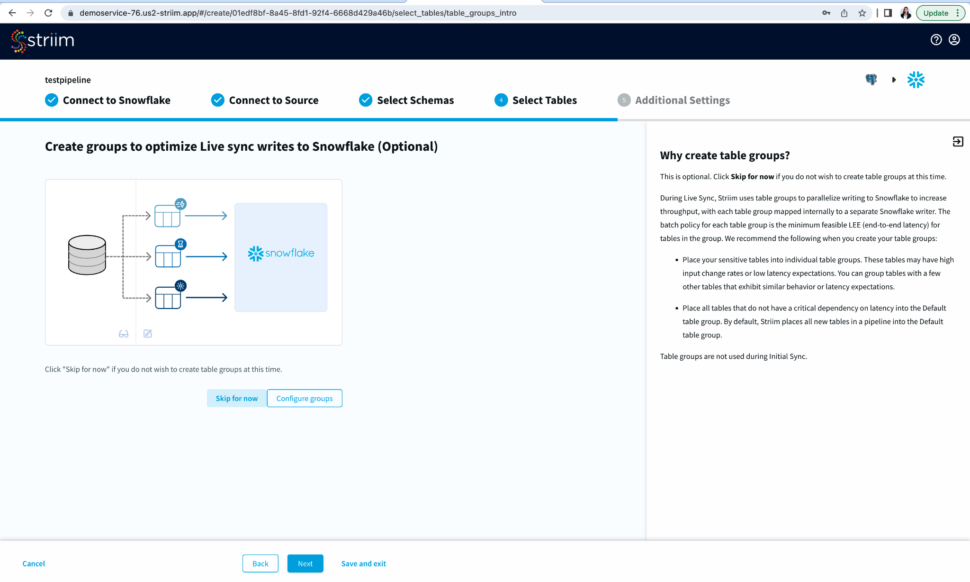This screenshot has height=582, width=970.
Task: Bookmark the page with the star icon
Action: pyautogui.click(x=862, y=13)
